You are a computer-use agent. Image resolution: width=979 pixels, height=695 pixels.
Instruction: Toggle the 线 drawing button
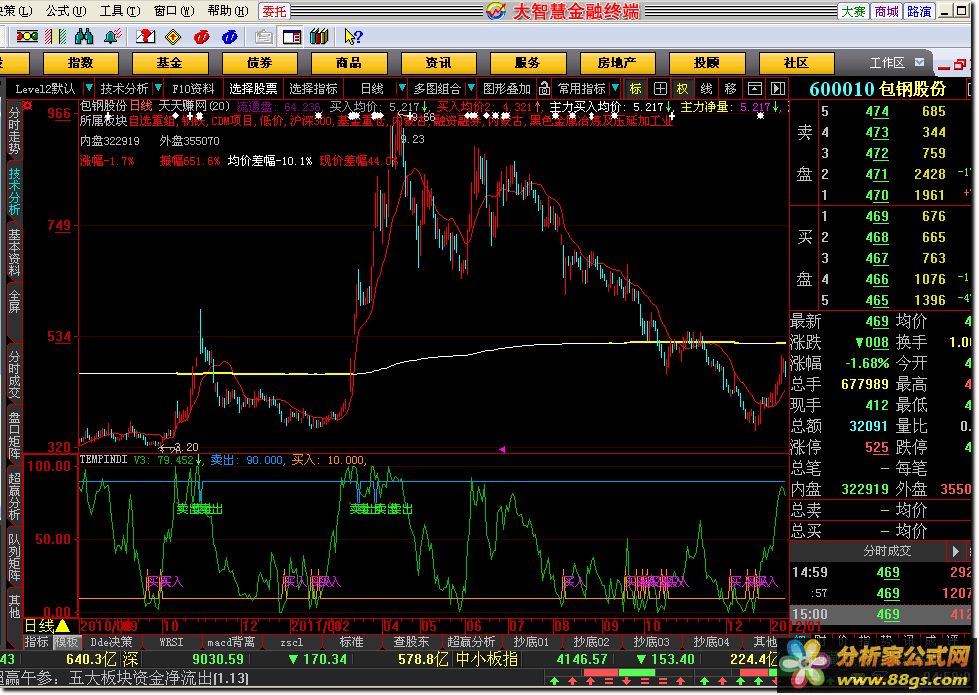pos(706,89)
